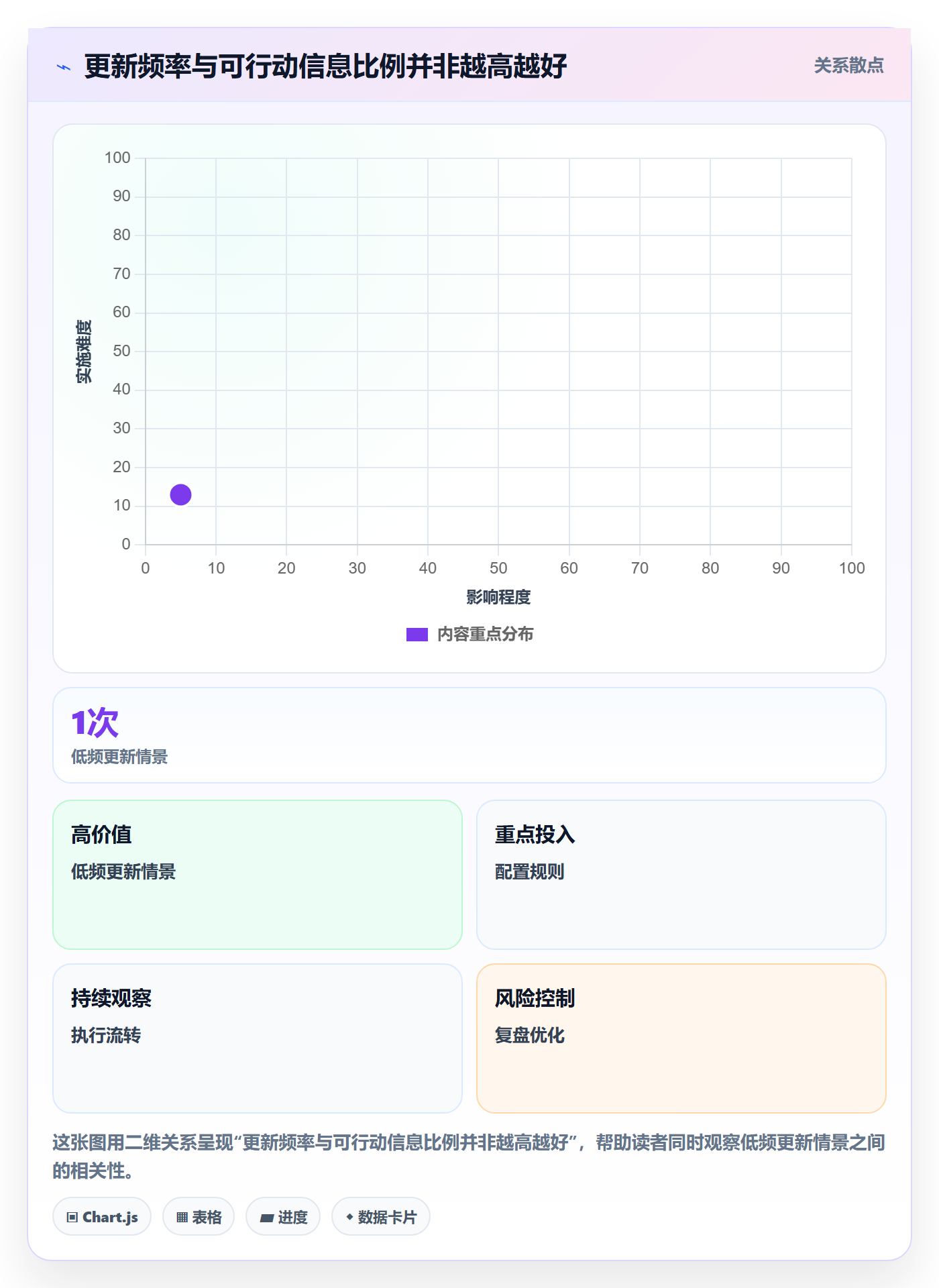Click the lightning bolt icon beside the title
The image size is (939, 1288).
pyautogui.click(x=64, y=67)
